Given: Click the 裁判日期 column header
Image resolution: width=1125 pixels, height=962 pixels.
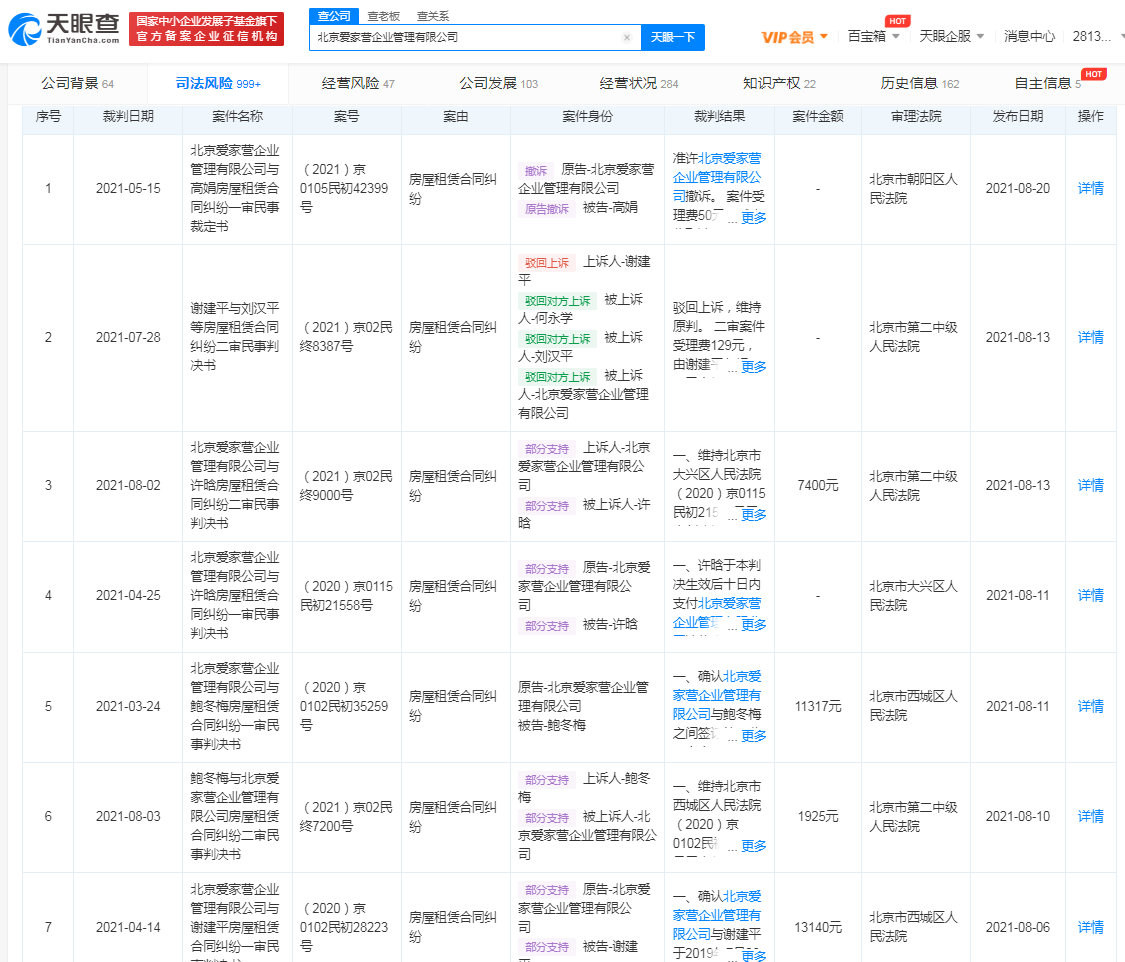Looking at the screenshot, I should click(x=128, y=116).
